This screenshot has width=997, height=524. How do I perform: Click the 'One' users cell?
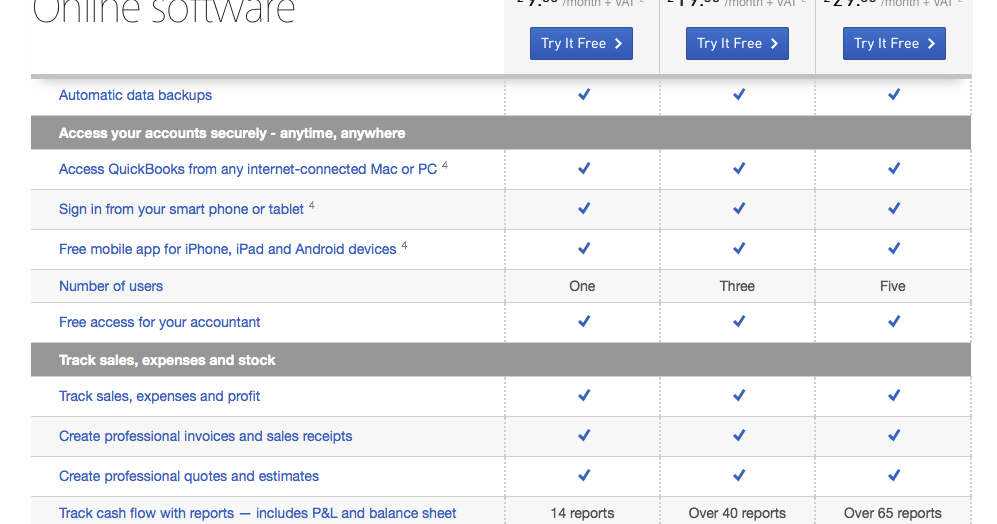[582, 286]
